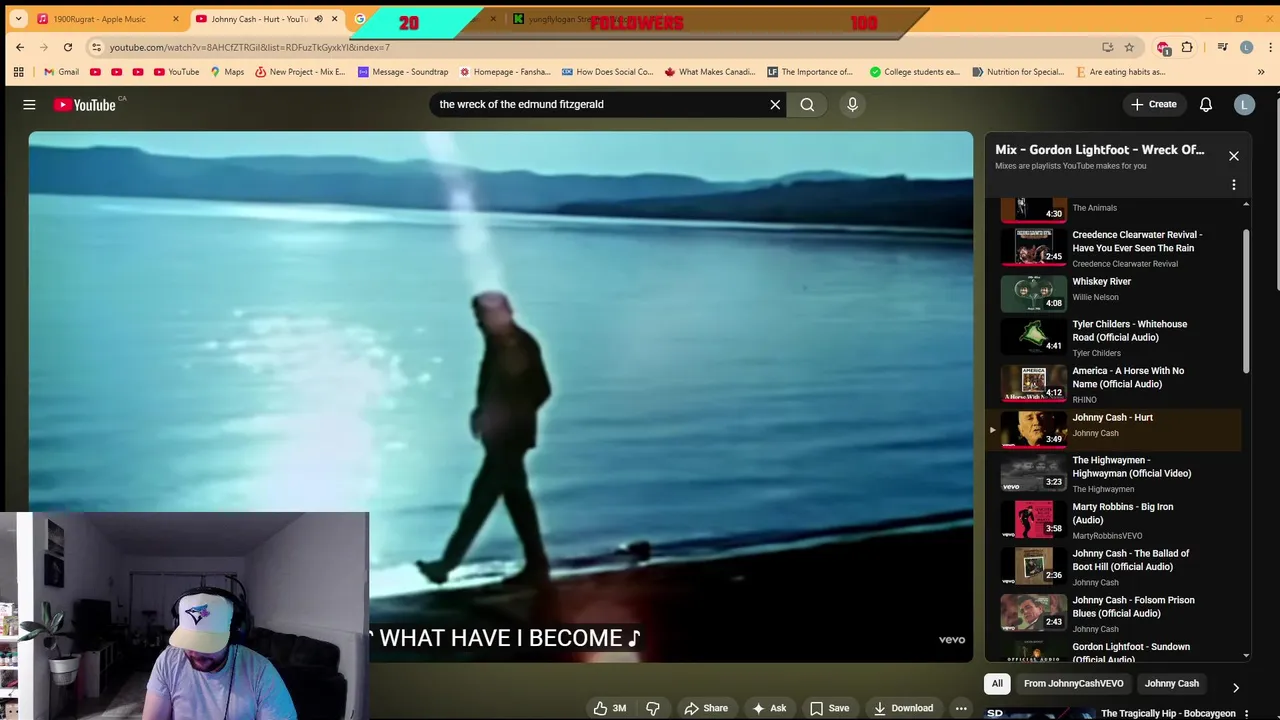Open the YouTube account avatar menu
The height and width of the screenshot is (720, 1280).
(x=1244, y=104)
